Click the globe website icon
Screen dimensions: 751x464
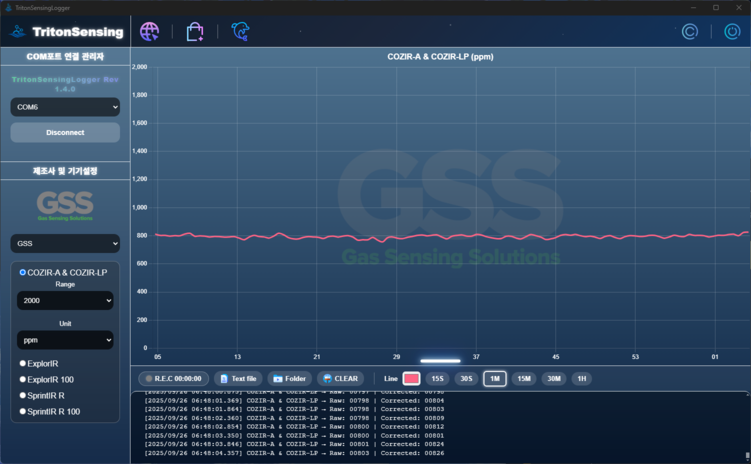tap(149, 32)
